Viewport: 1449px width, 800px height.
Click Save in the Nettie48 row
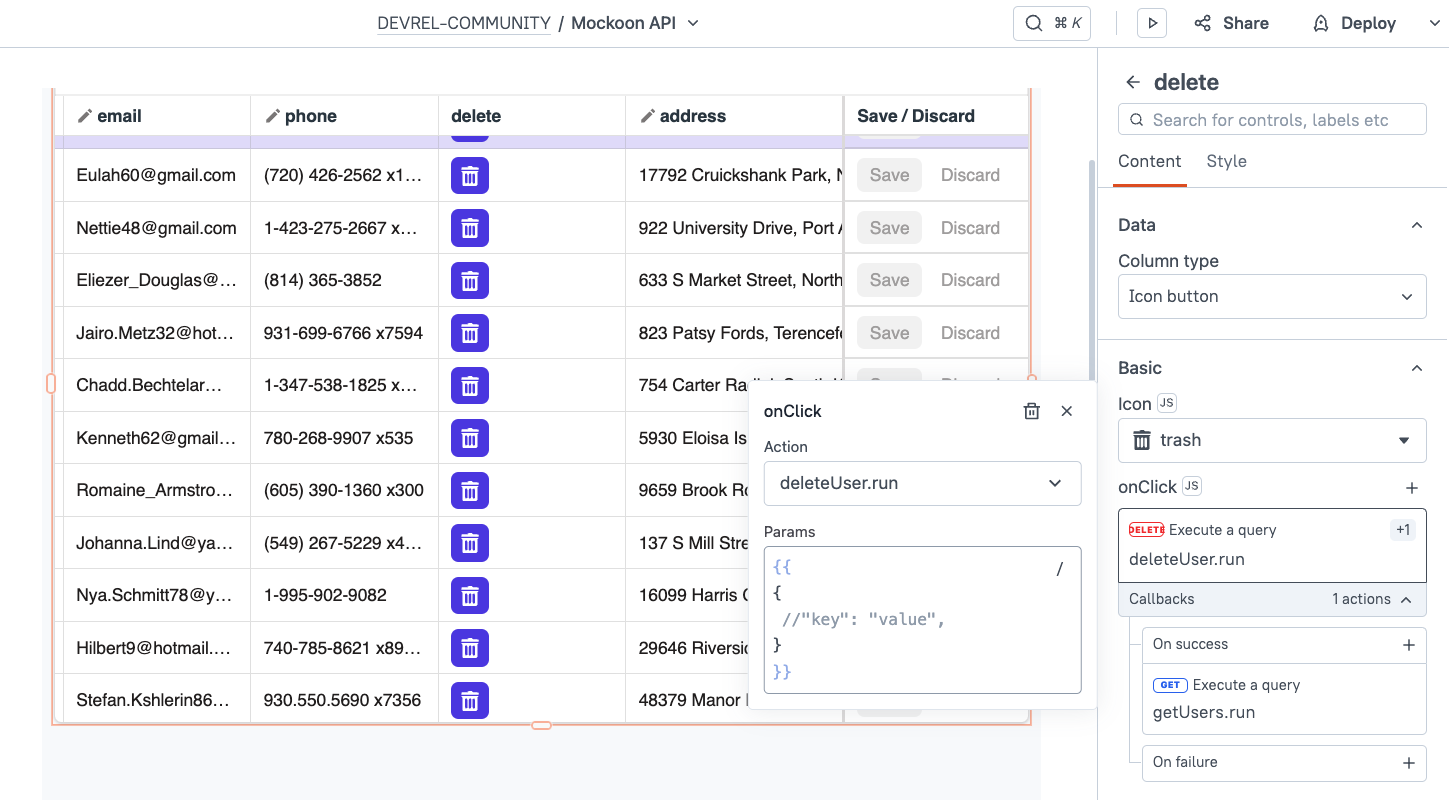point(889,228)
